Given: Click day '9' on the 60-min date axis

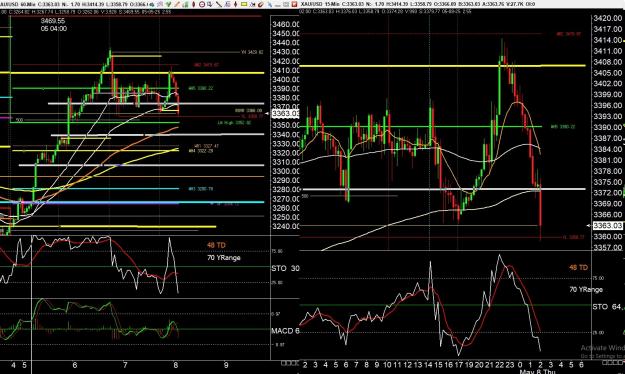Looking at the screenshot, I should coord(226,365).
